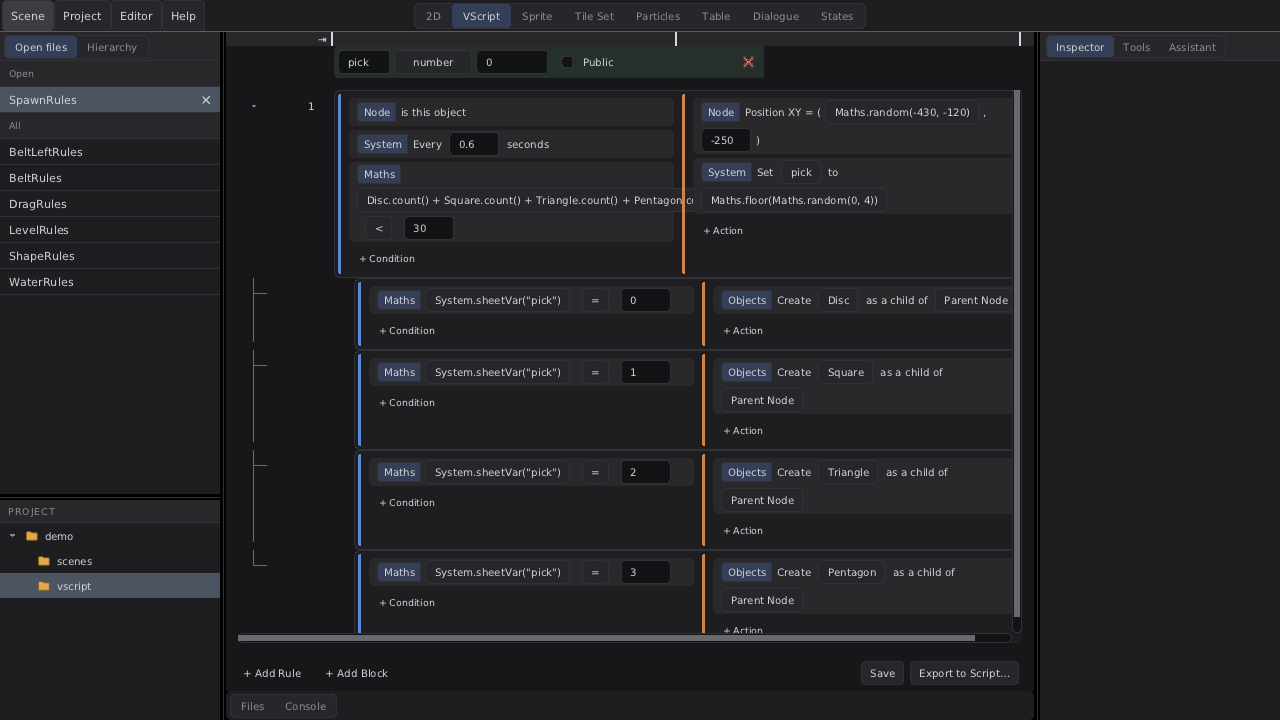The height and width of the screenshot is (720, 1280).
Task: Switch to the Dialogue tab
Action: tap(776, 16)
